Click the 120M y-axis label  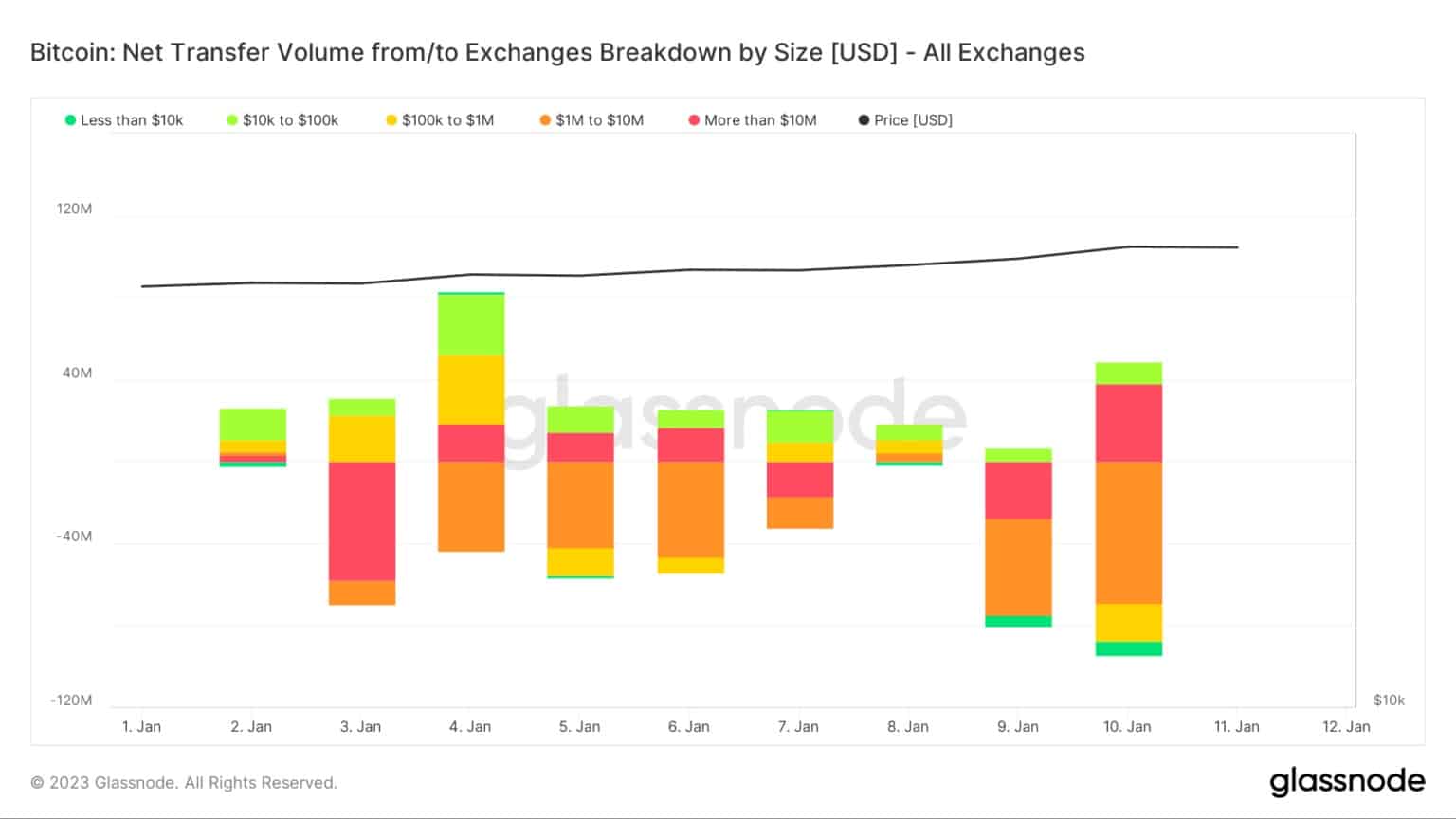[x=74, y=209]
